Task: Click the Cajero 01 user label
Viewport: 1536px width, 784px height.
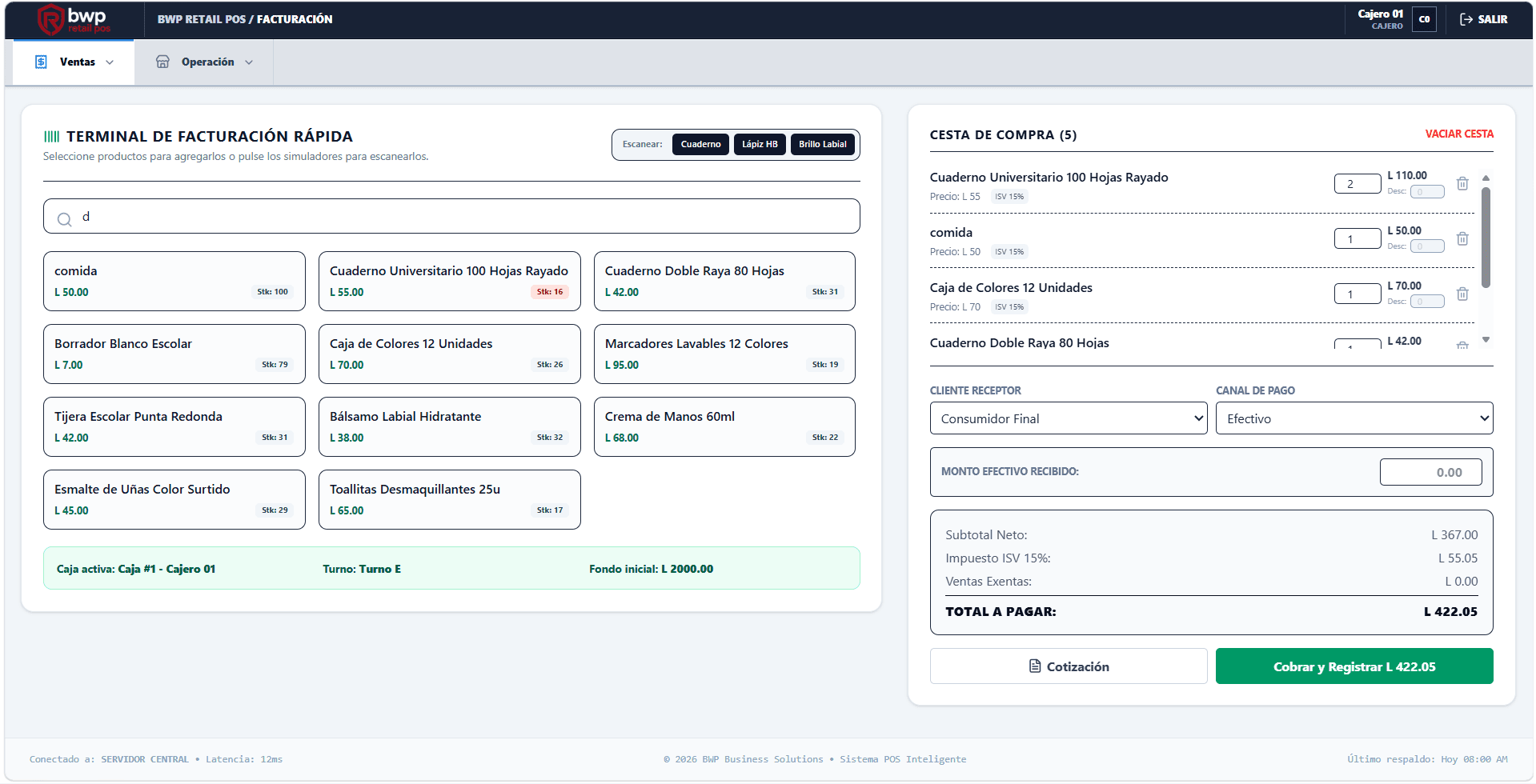Action: [x=1380, y=14]
